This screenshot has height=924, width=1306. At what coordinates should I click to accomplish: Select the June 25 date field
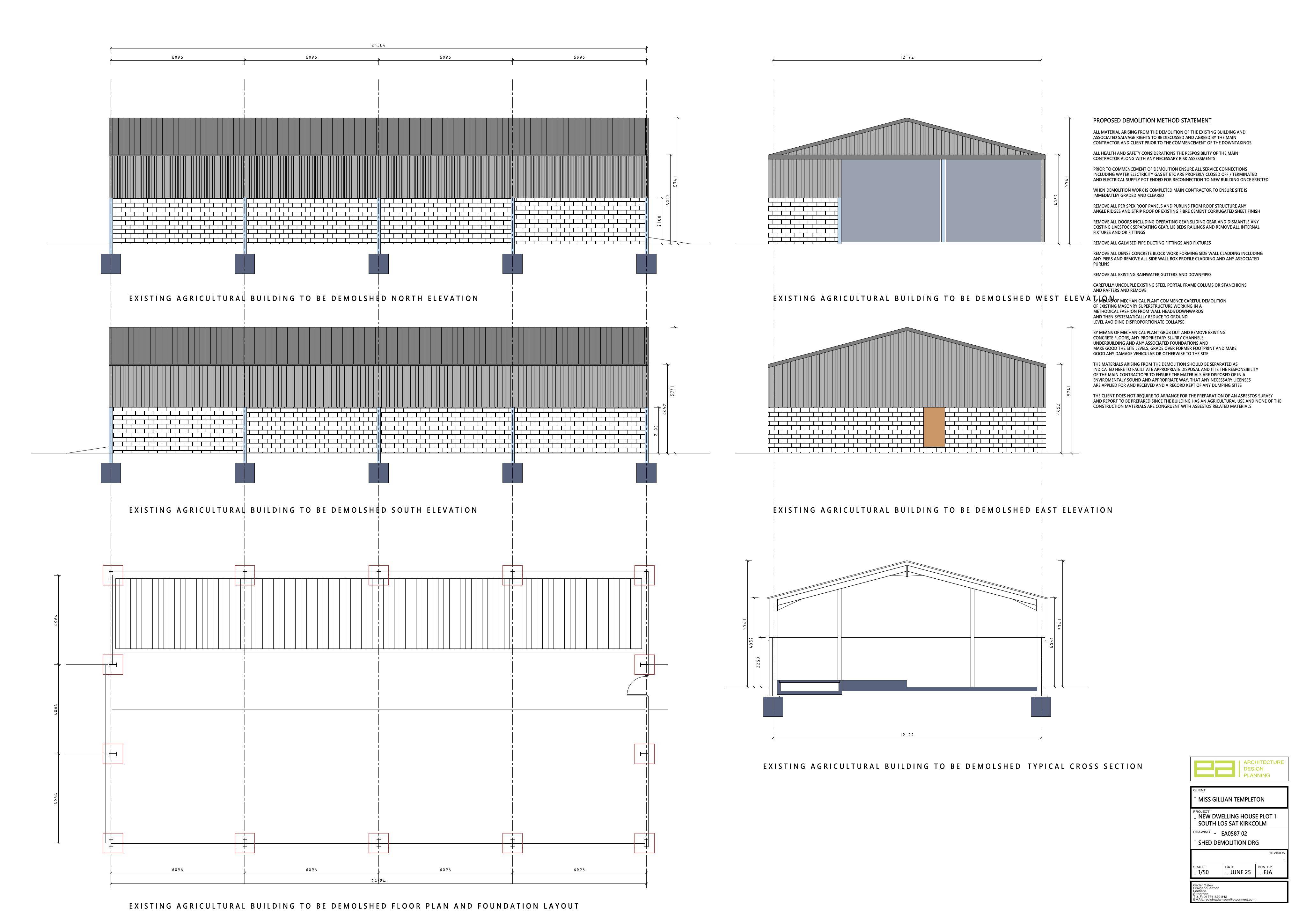tap(1239, 871)
